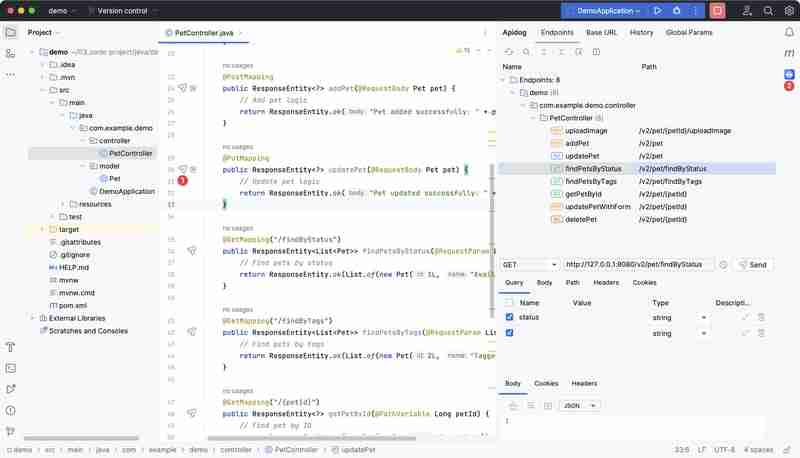Click the Apidog refresh endpoints icon

pos(508,52)
